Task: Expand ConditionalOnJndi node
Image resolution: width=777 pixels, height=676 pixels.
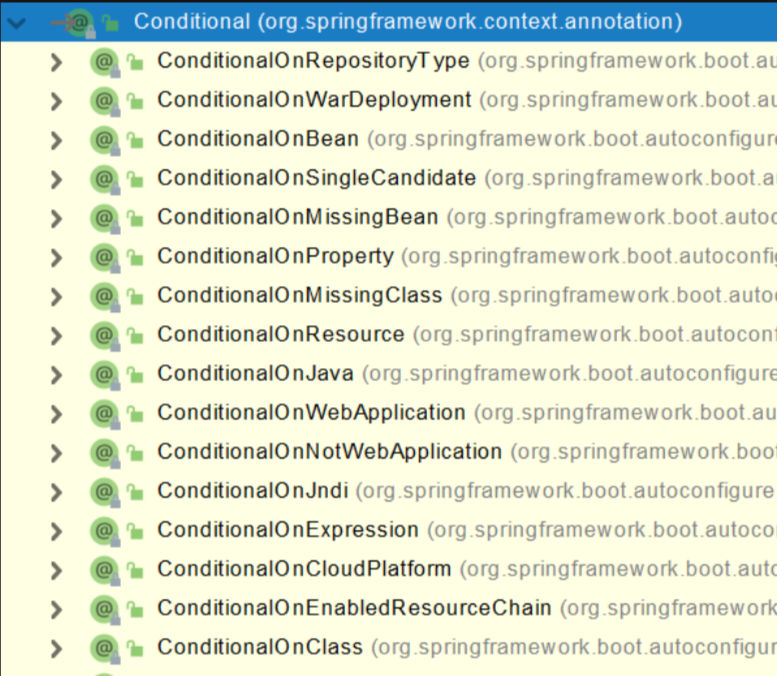Action: pyautogui.click(x=56, y=493)
